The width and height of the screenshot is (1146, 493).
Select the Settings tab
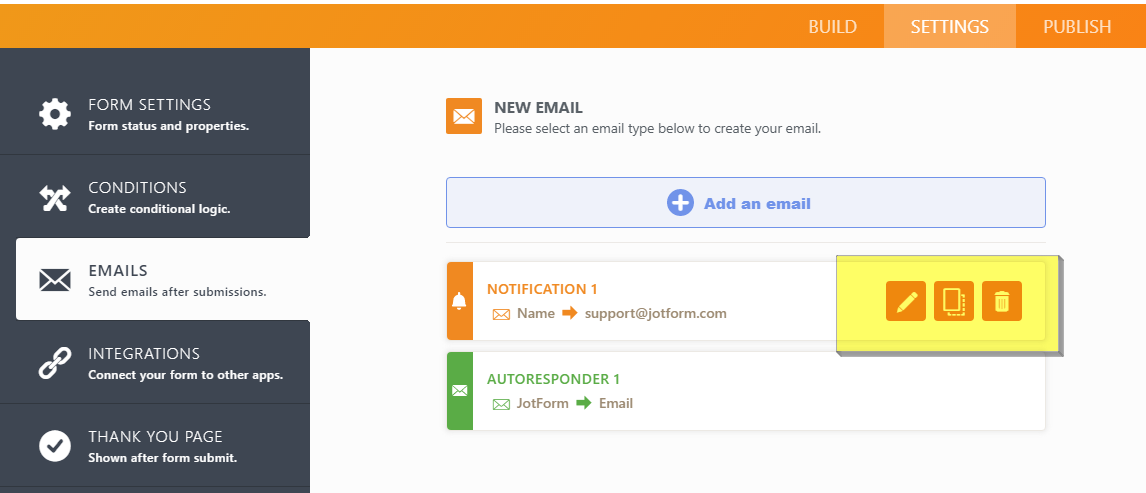[x=949, y=27]
